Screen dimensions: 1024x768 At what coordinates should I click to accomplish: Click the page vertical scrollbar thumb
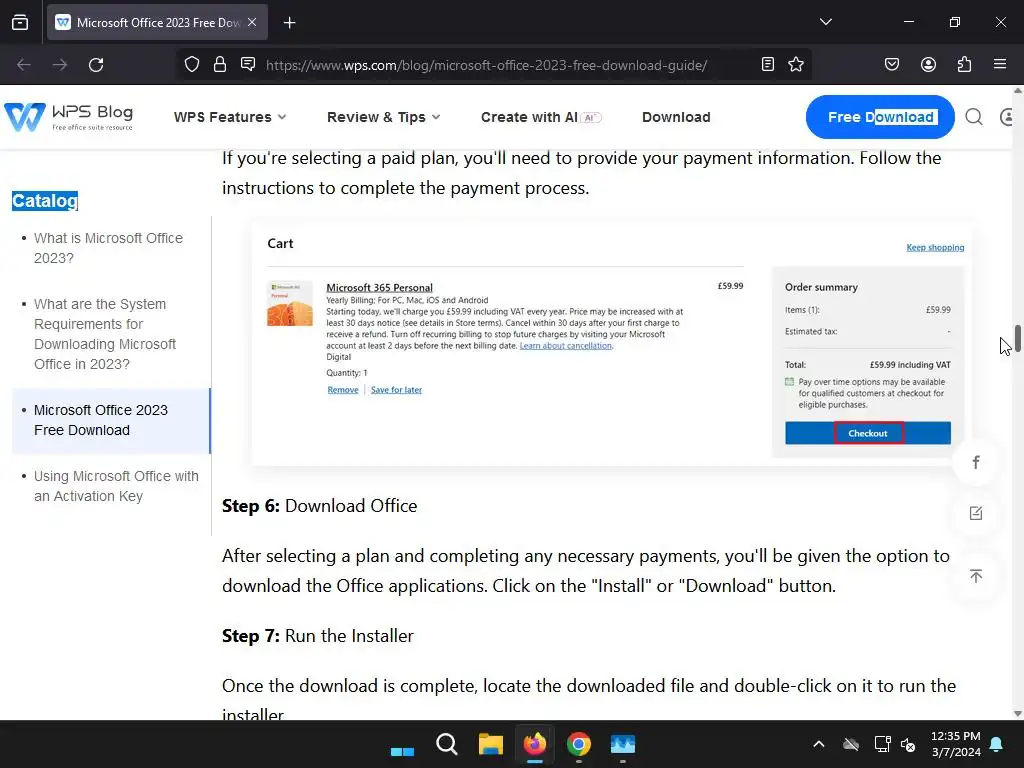point(1017,338)
